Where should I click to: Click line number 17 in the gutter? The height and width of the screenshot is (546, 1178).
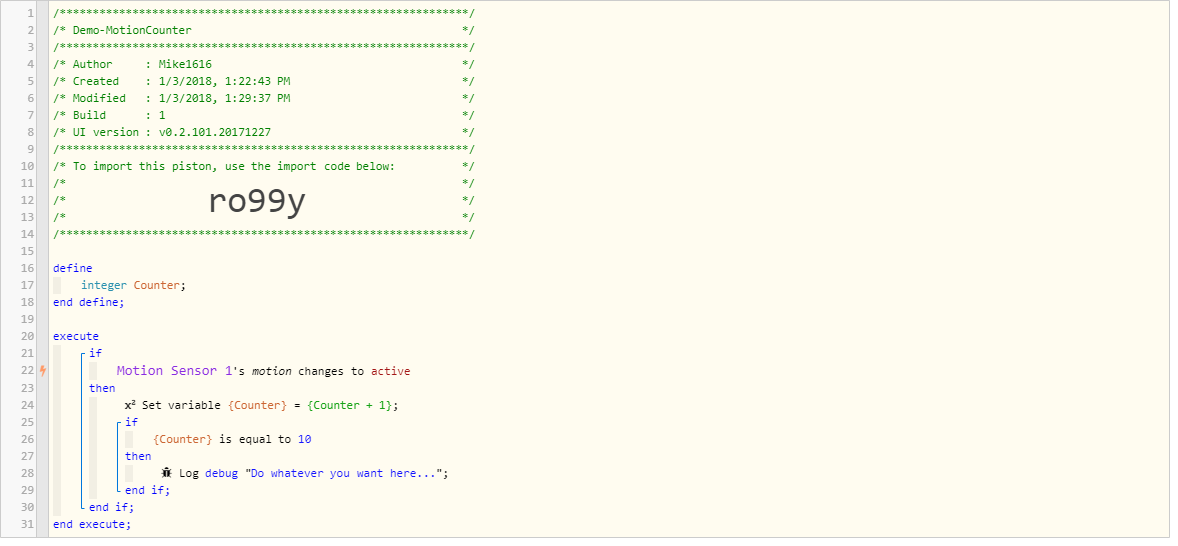tap(29, 285)
